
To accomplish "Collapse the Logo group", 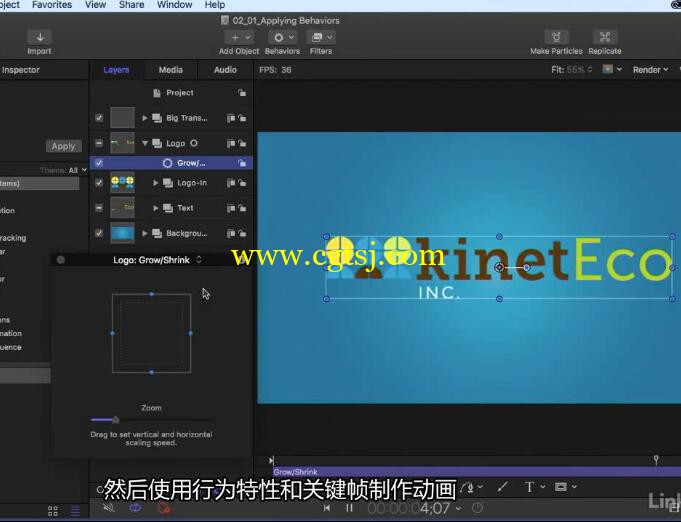I will click(x=145, y=143).
